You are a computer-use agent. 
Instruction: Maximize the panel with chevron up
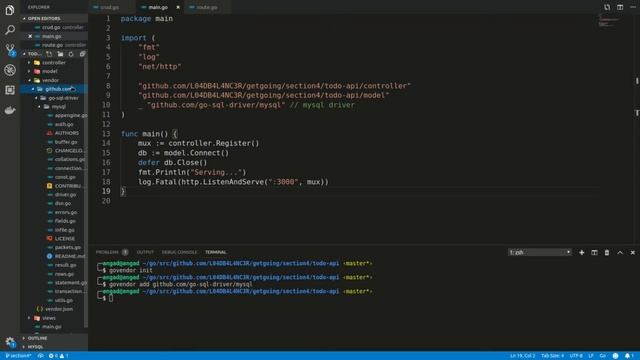[x=620, y=253]
